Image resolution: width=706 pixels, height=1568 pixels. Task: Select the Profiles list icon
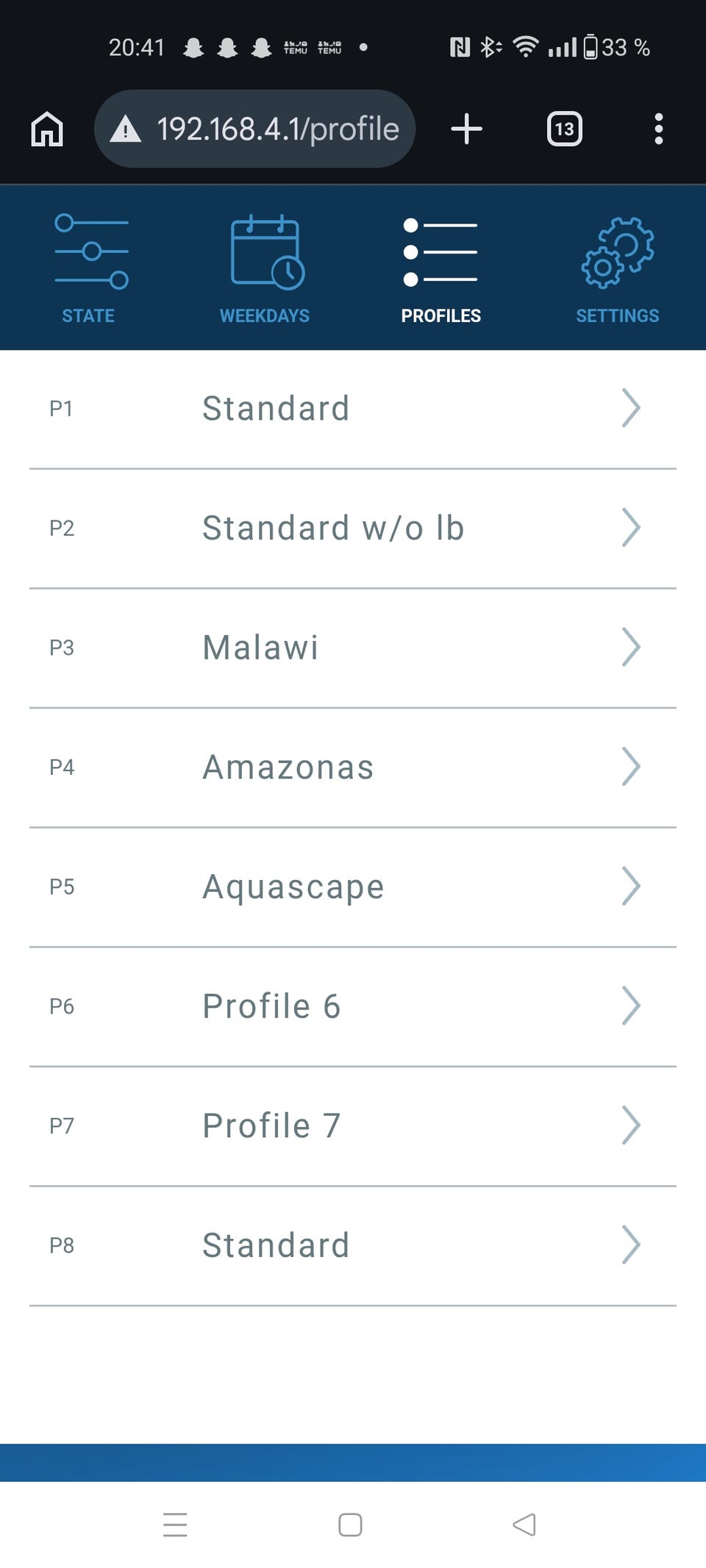(x=441, y=251)
